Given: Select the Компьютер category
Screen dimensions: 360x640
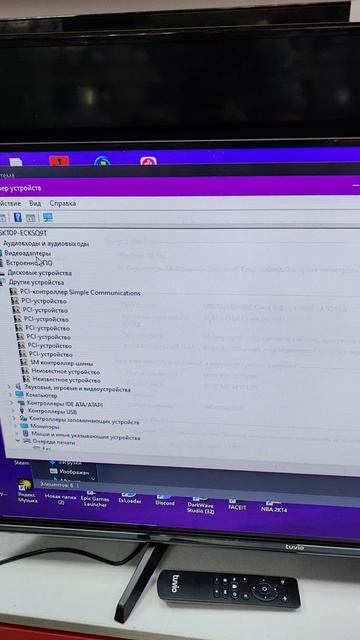Looking at the screenshot, I should (x=41, y=395).
